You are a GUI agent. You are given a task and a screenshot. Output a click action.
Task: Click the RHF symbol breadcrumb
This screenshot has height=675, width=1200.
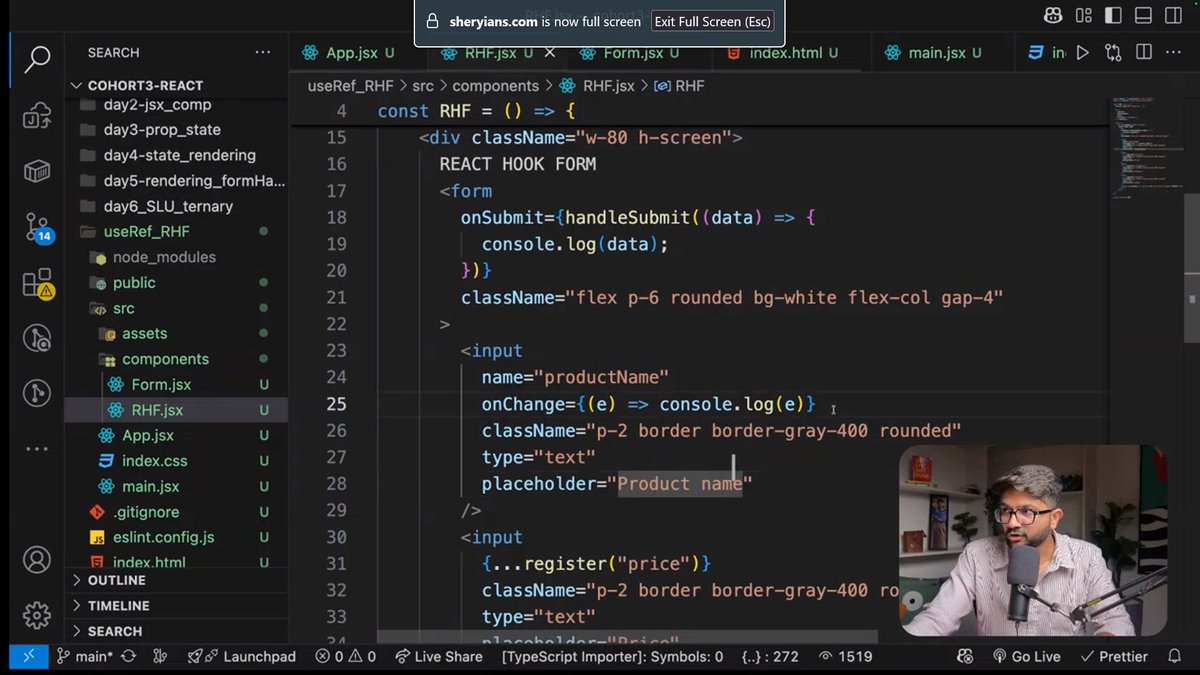pyautogui.click(x=679, y=86)
